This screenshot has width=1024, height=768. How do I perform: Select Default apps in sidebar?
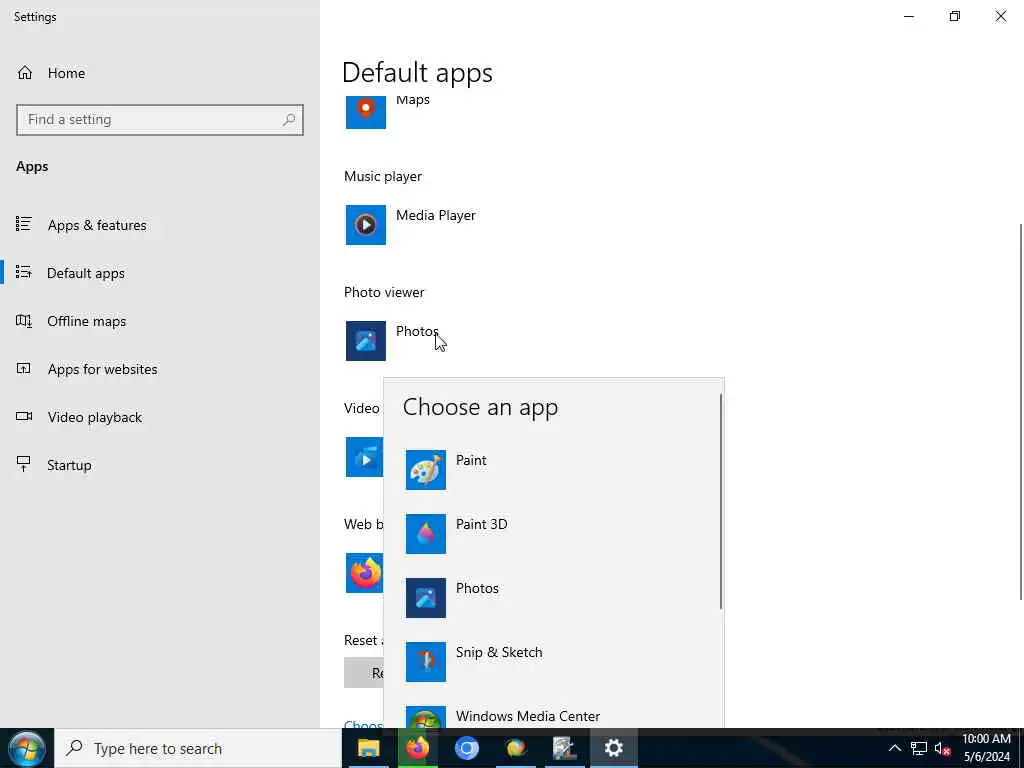point(71,273)
